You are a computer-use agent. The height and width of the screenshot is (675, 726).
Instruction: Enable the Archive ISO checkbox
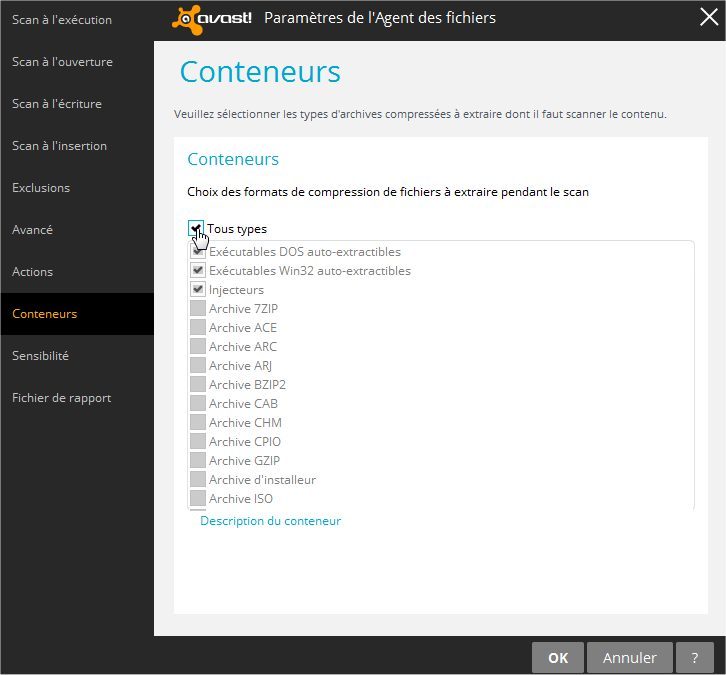point(198,499)
